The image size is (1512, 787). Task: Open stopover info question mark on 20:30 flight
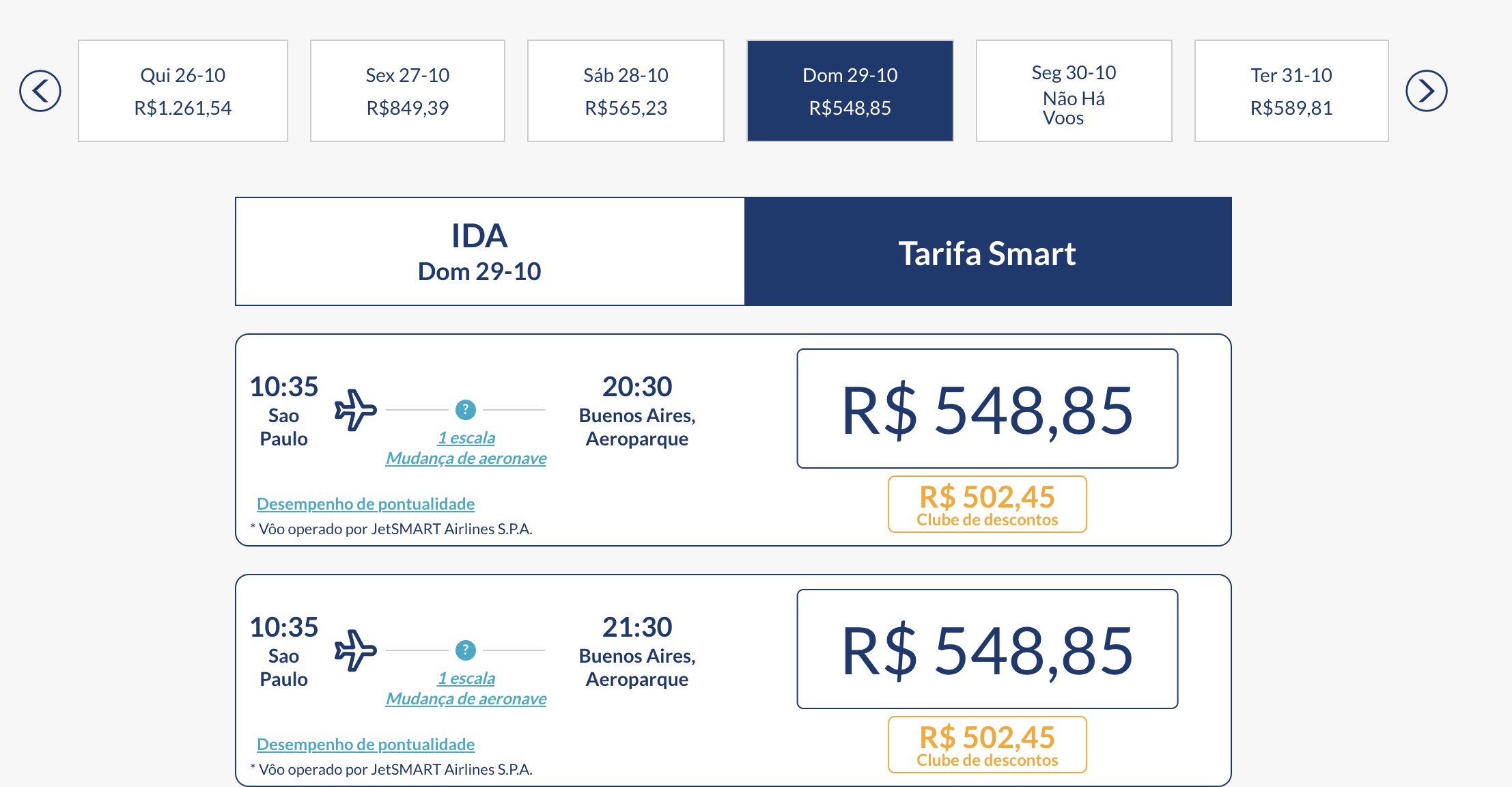pyautogui.click(x=466, y=410)
